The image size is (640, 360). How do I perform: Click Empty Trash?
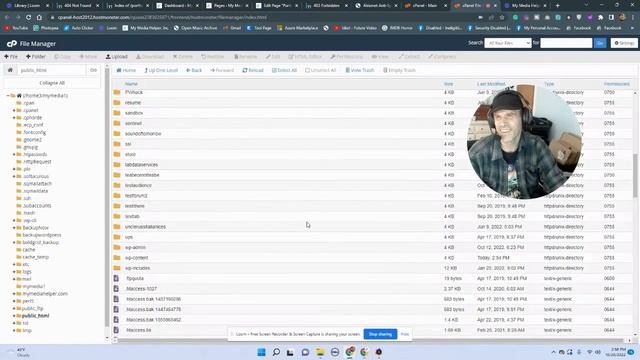[399, 70]
